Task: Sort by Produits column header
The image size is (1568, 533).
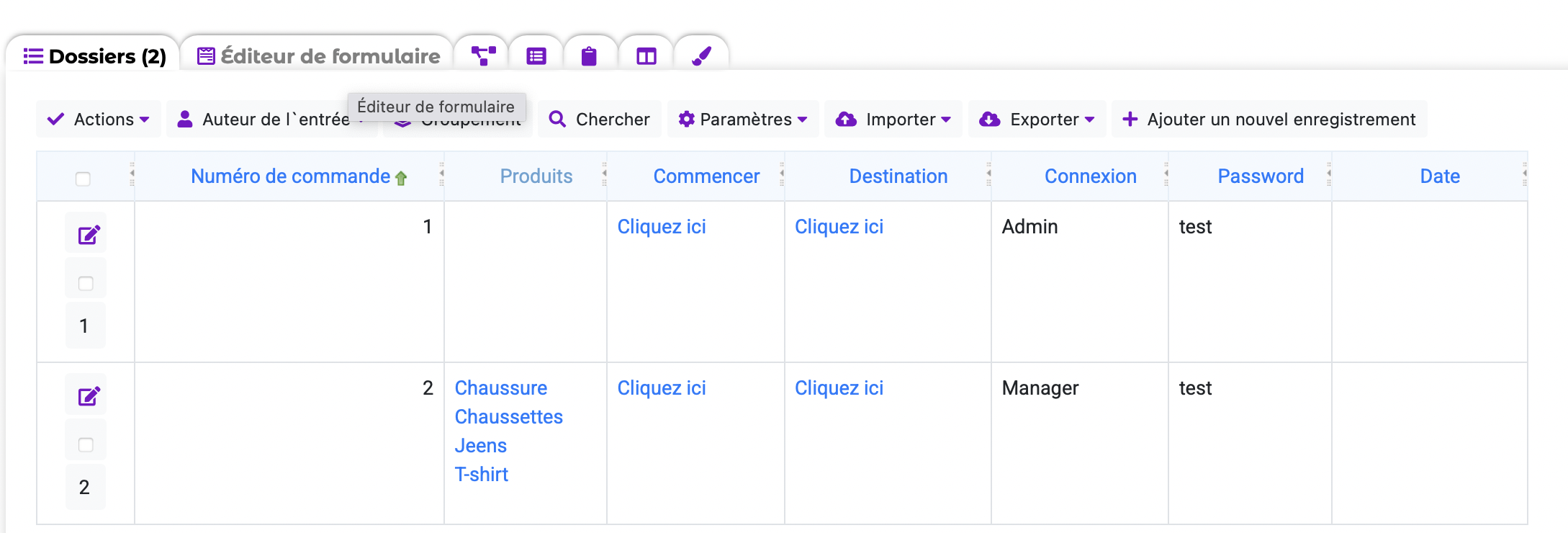Action: [536, 176]
